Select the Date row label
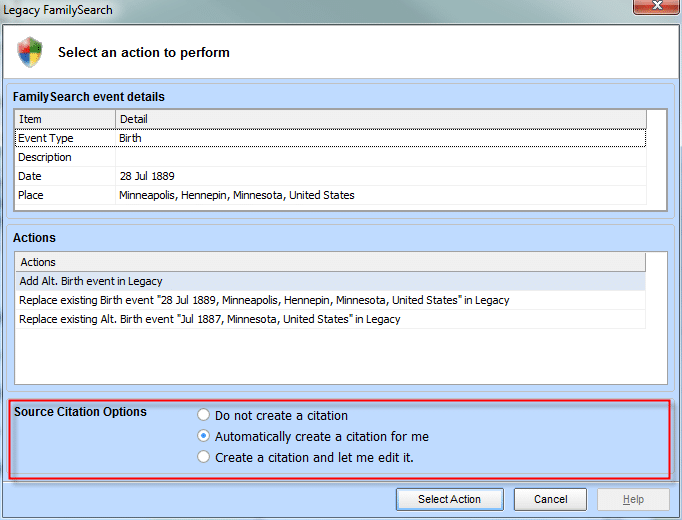This screenshot has width=682, height=520. (x=30, y=176)
